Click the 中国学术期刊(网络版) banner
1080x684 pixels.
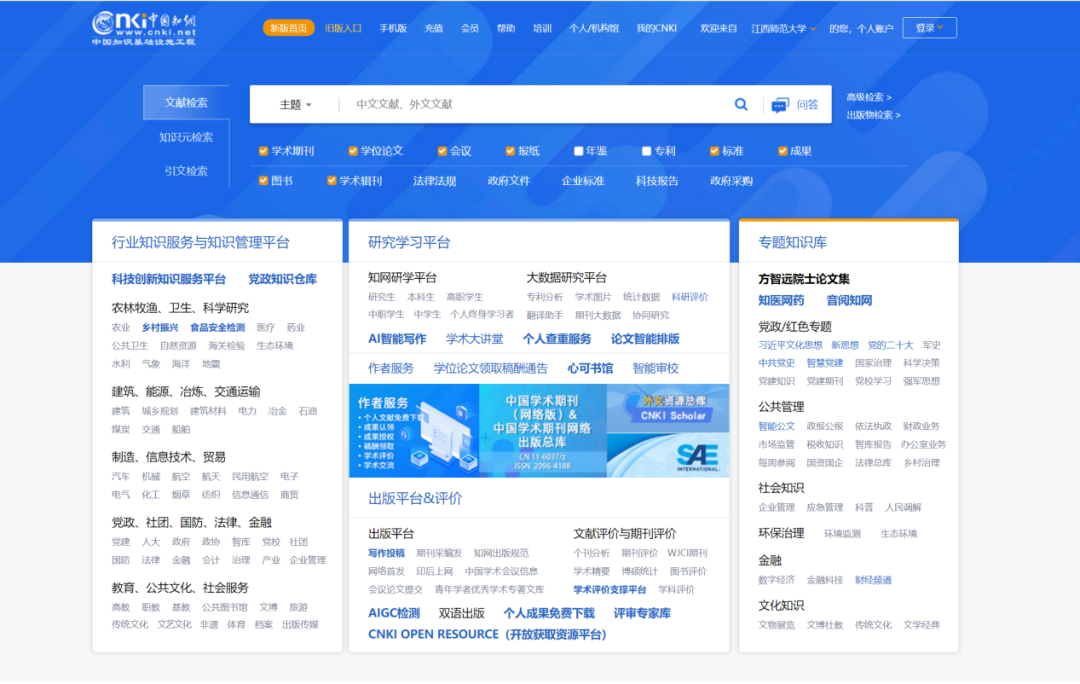(x=543, y=431)
